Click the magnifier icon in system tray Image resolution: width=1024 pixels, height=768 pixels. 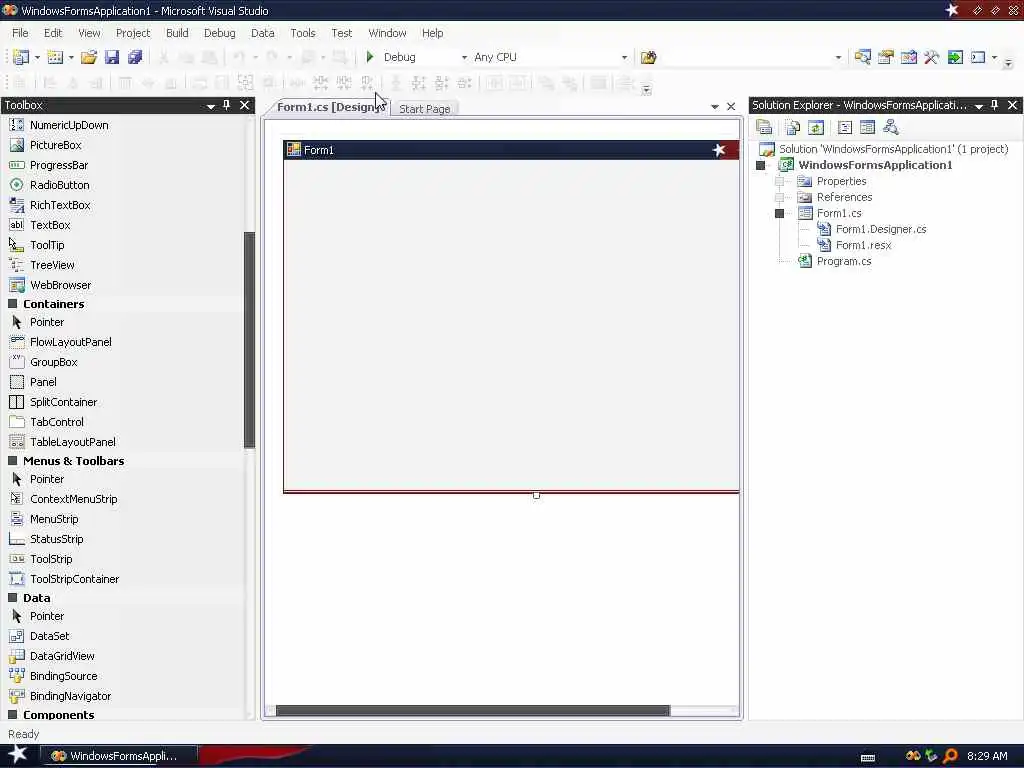tap(951, 756)
